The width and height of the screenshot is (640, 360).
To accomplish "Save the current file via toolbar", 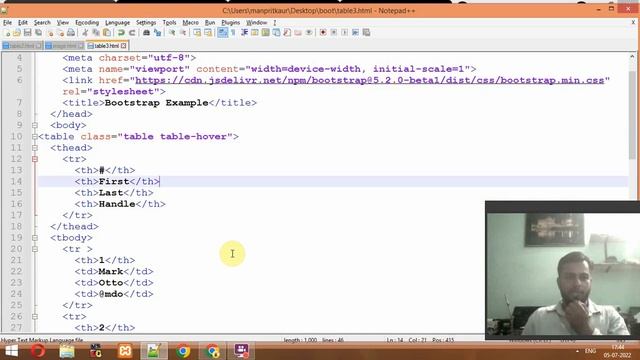I will point(28,33).
